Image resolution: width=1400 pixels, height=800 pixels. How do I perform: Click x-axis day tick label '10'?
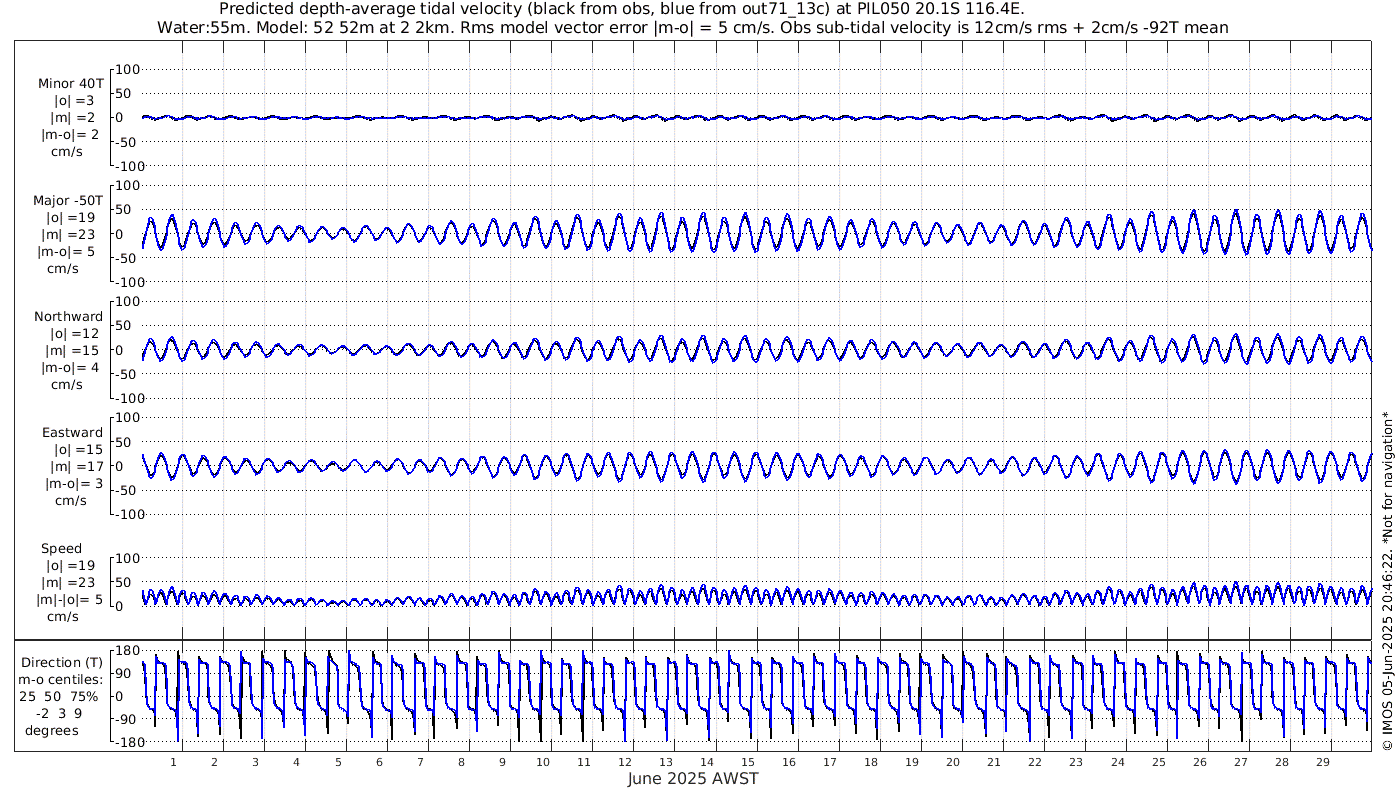coord(543,762)
